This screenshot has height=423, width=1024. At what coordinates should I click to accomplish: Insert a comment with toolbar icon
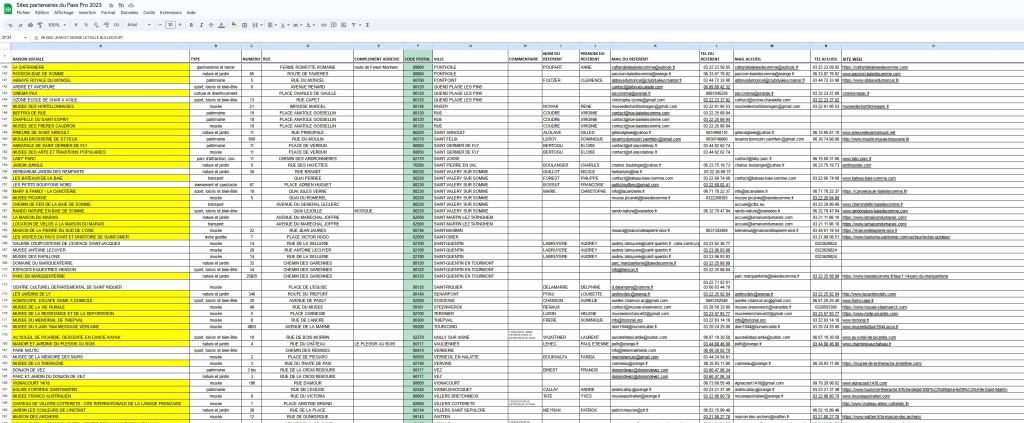coord(334,25)
